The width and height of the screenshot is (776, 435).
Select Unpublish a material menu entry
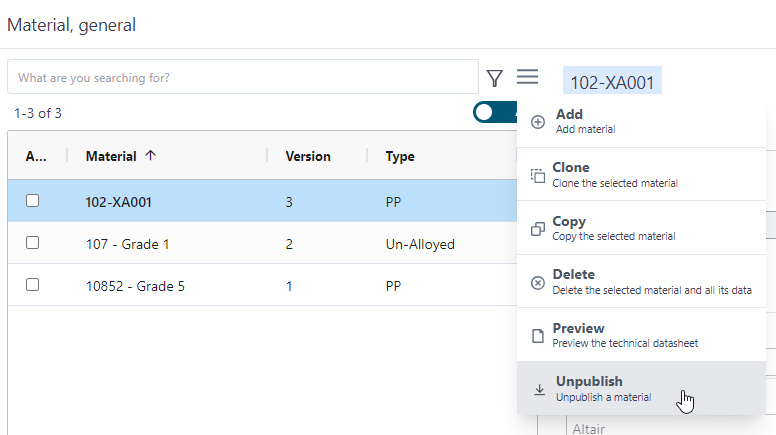click(641, 388)
